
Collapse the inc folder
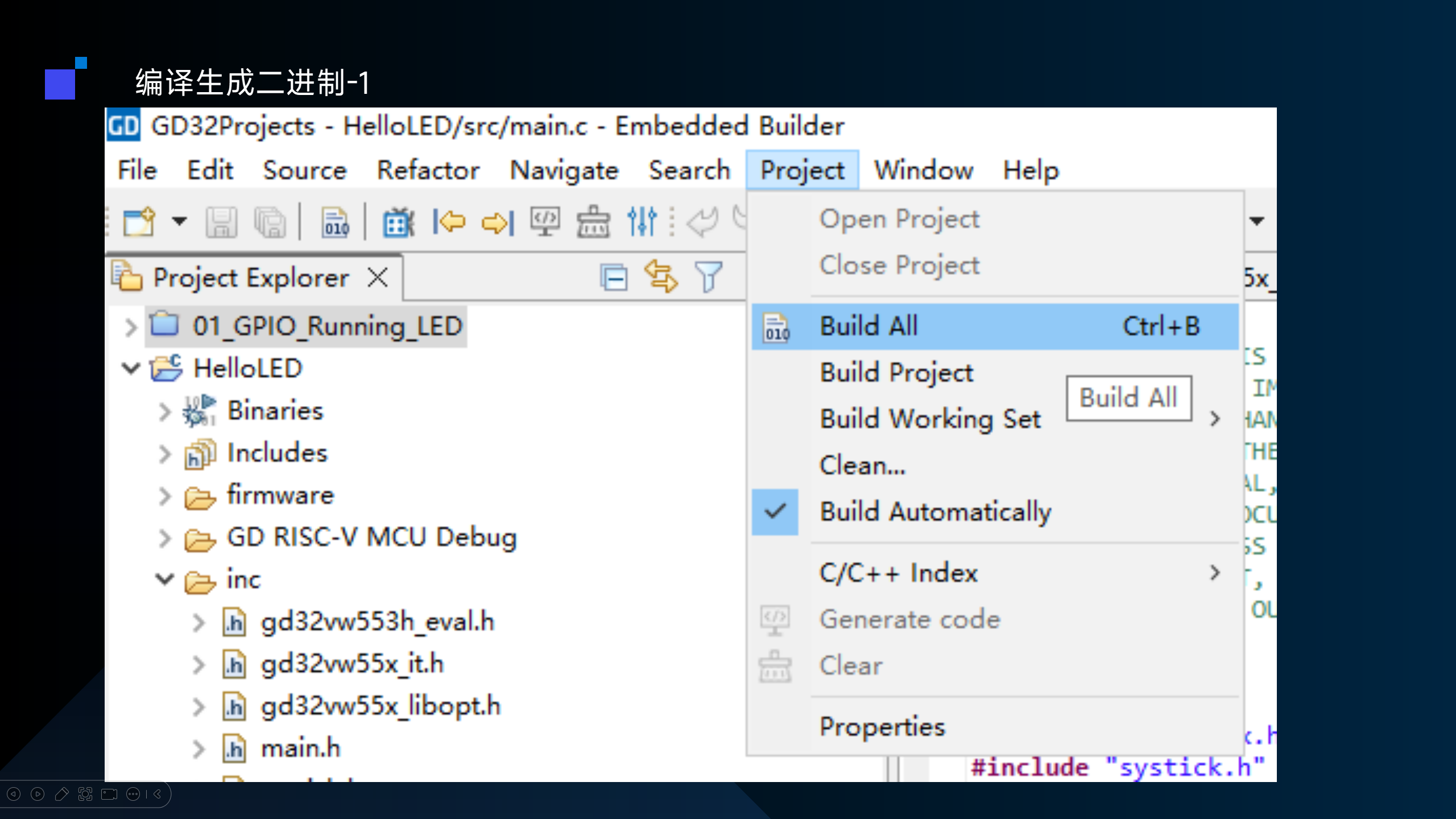click(x=164, y=579)
